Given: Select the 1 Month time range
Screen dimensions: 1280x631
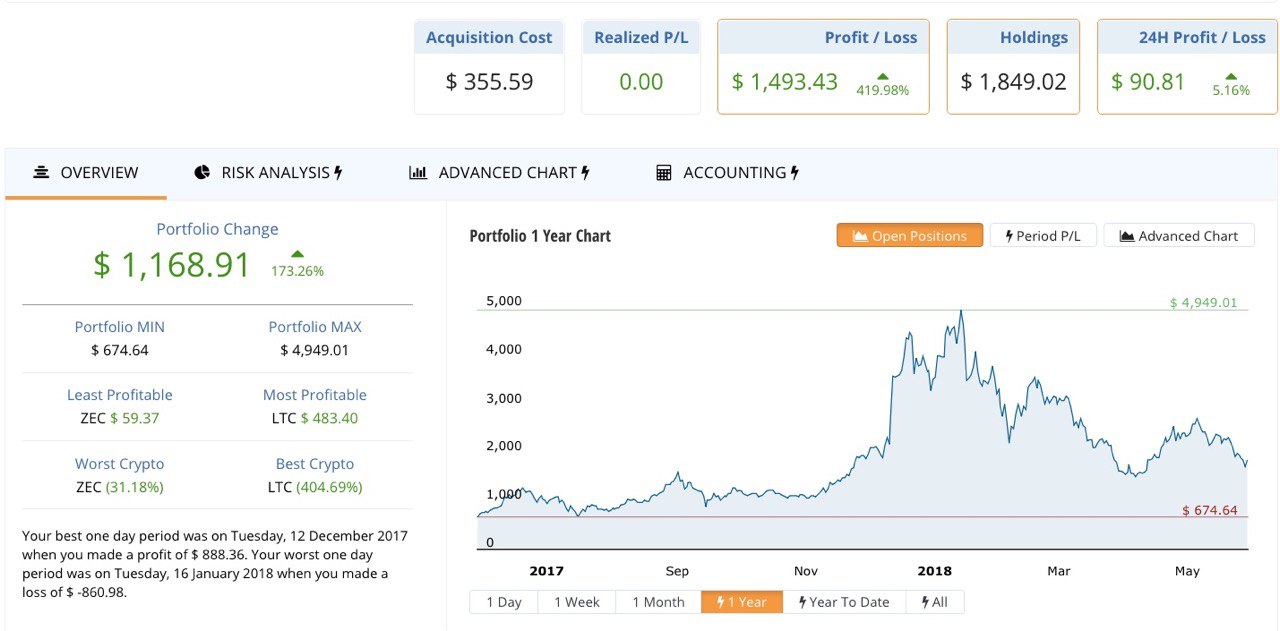Looking at the screenshot, I should (658, 602).
